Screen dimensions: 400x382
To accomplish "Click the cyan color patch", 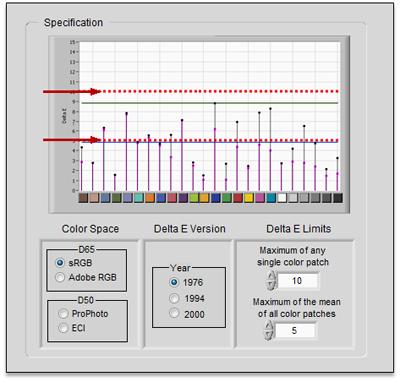I will click(271, 198).
